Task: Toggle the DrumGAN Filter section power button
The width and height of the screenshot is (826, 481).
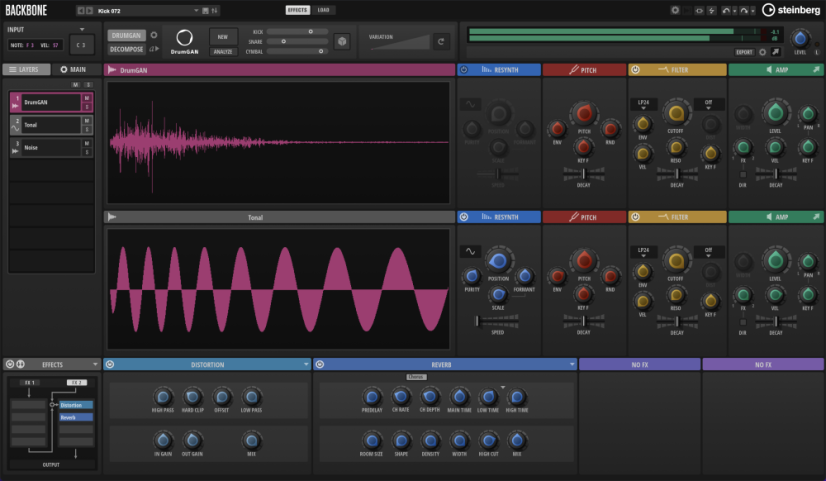Action: pos(635,70)
